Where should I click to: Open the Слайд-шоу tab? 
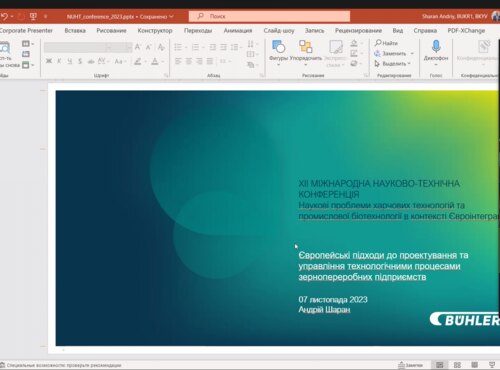pos(279,31)
